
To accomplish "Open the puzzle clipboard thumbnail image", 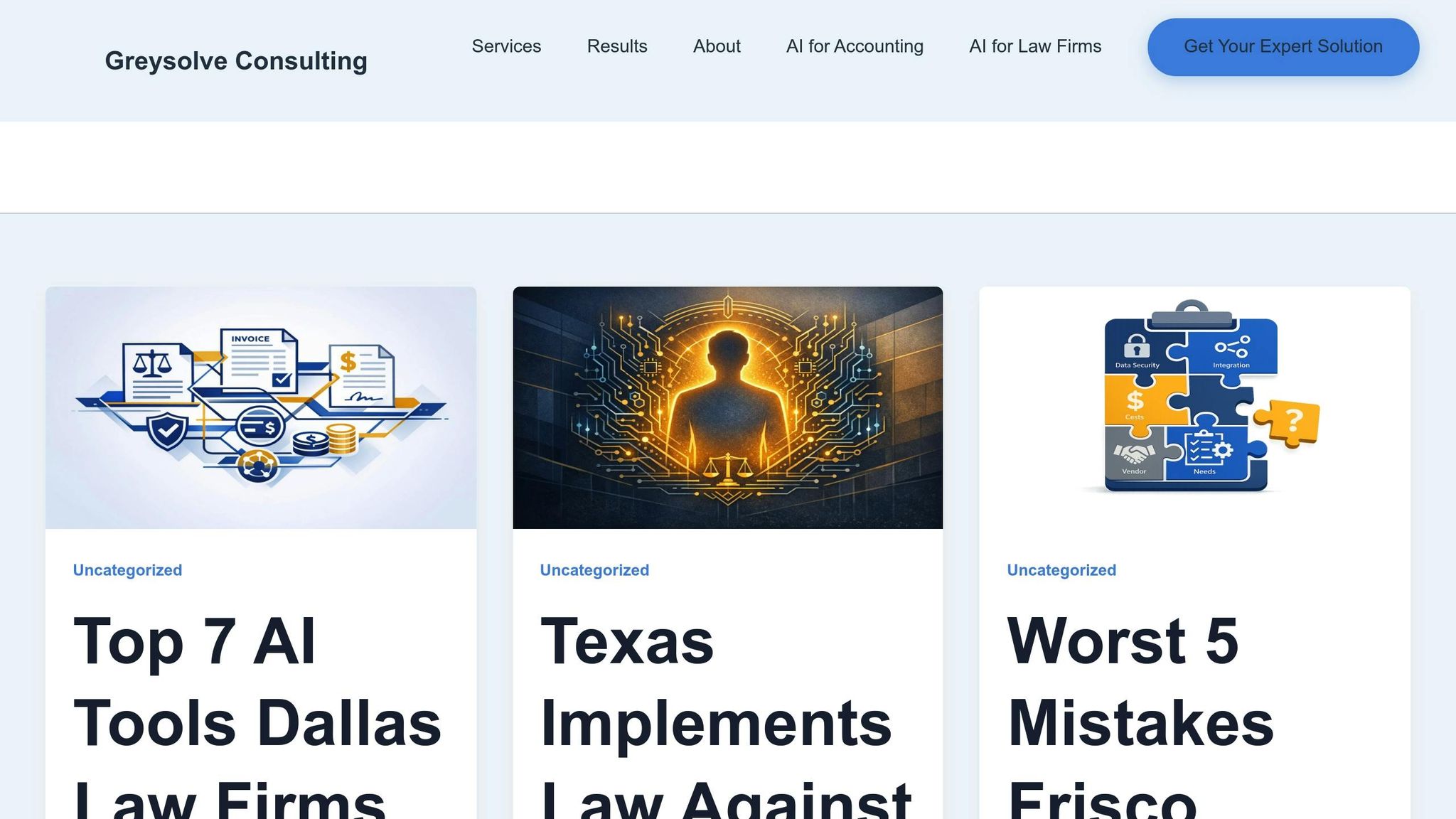I will point(1194,407).
